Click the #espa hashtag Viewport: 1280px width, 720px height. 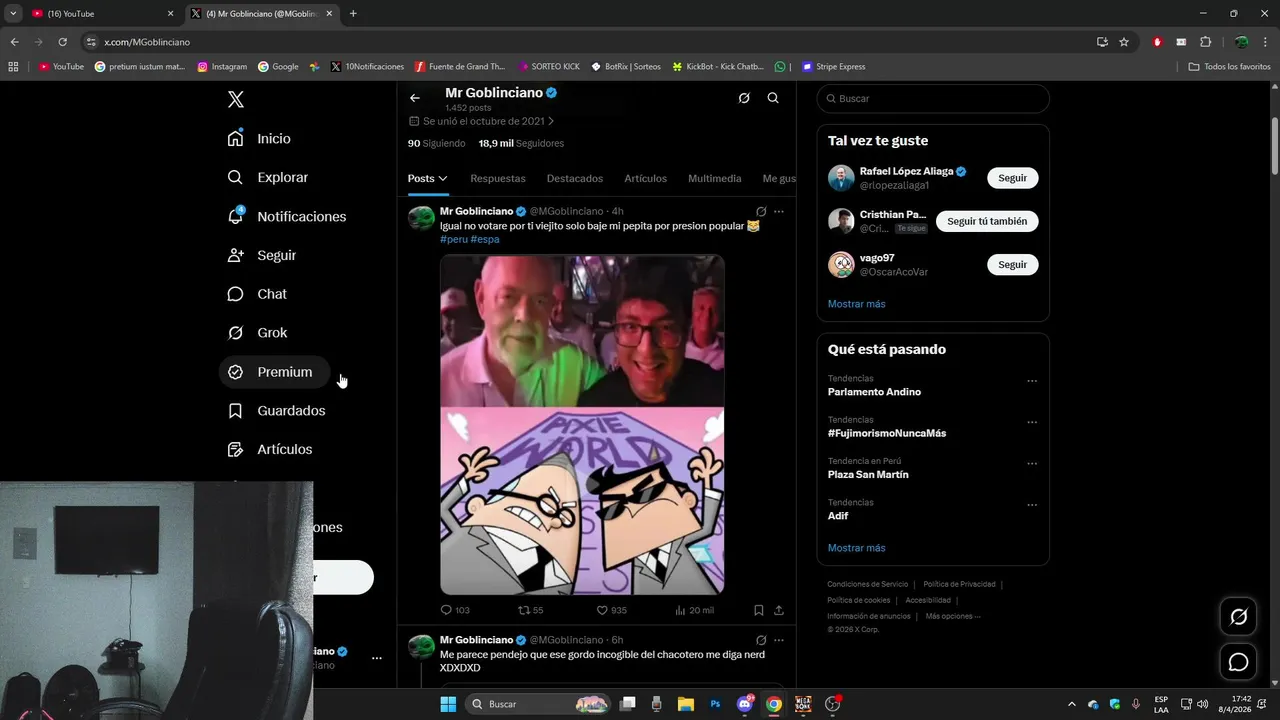485,240
